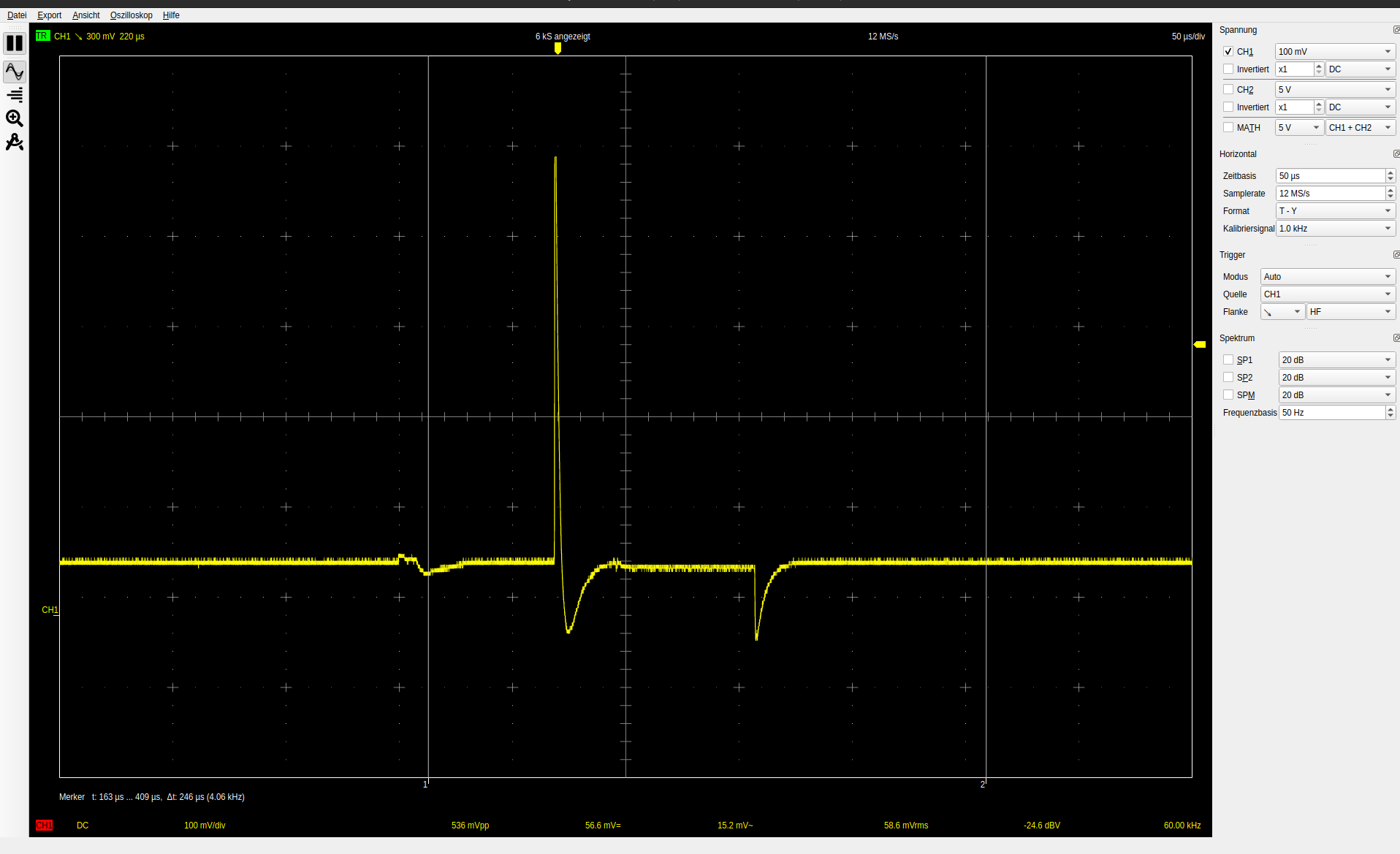Enable the SP2 spectrum checkbox
1400x854 pixels.
[x=1228, y=378]
